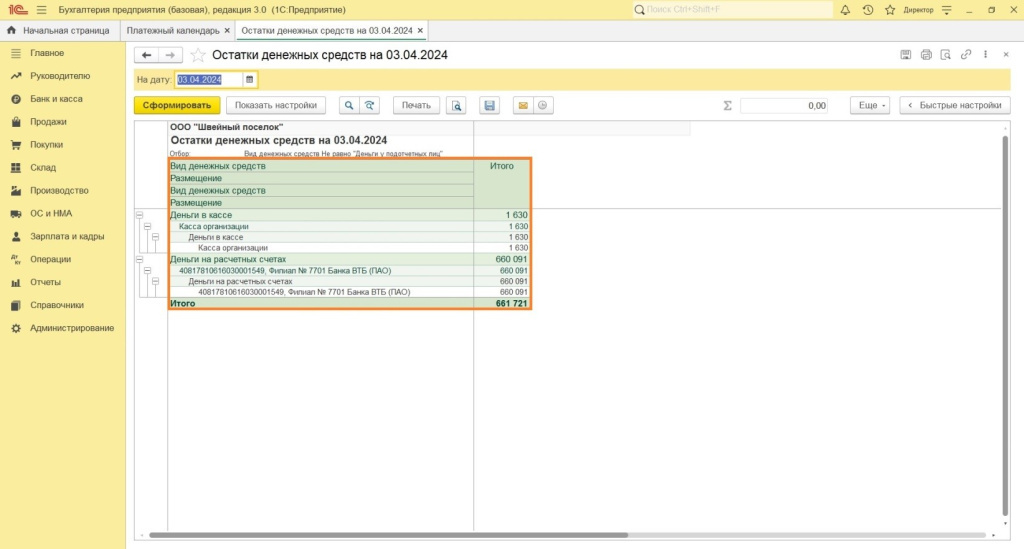Collapse the Деньги на расчетных счетах group
The width and height of the screenshot is (1024, 549).
point(139,259)
